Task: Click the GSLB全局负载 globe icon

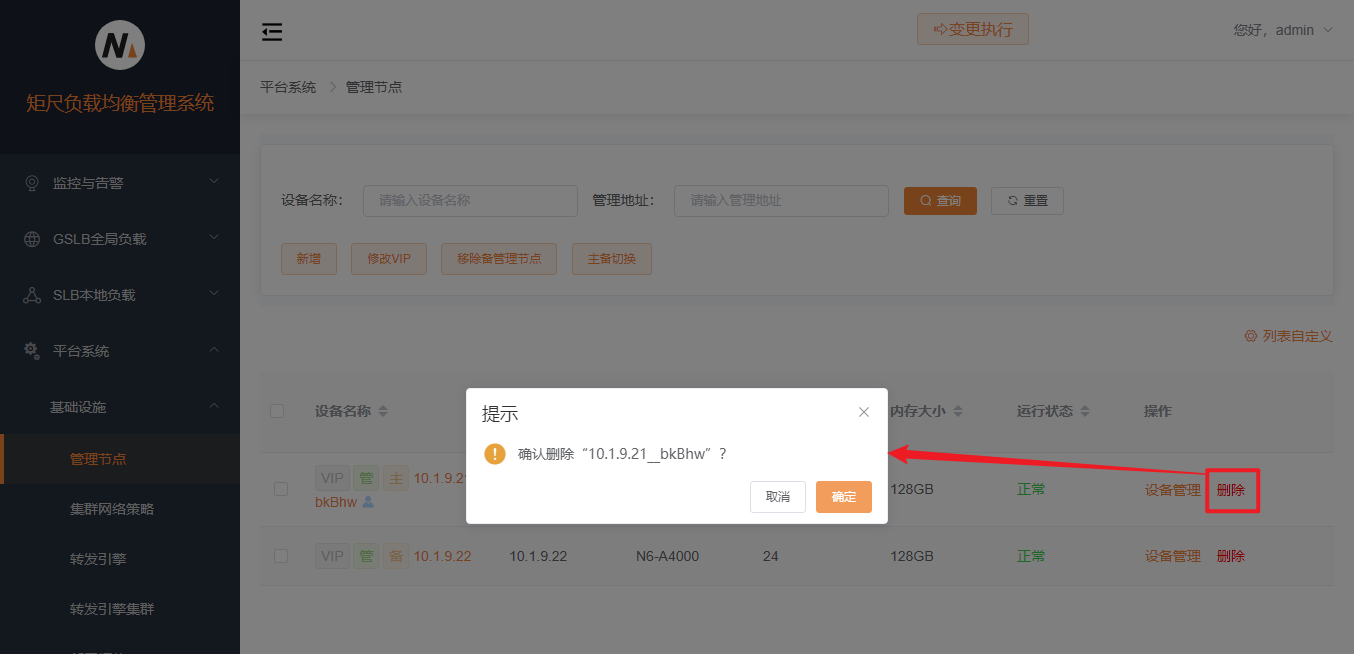Action: (x=30, y=238)
